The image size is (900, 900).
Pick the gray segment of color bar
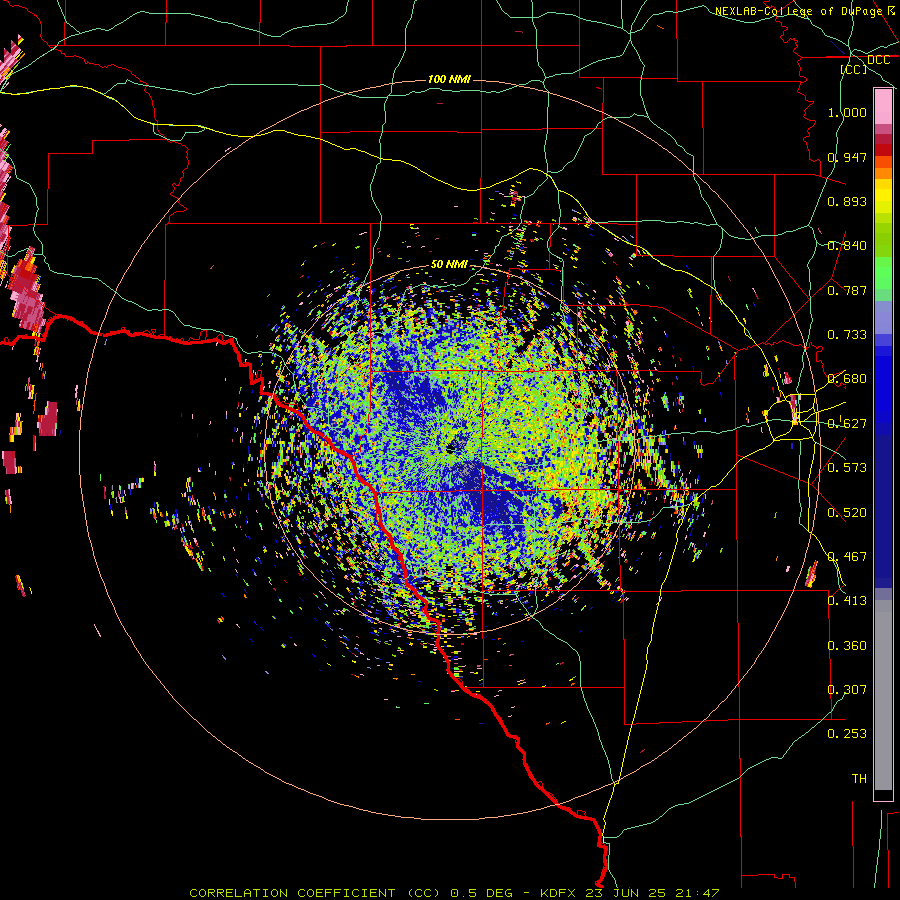click(x=883, y=696)
